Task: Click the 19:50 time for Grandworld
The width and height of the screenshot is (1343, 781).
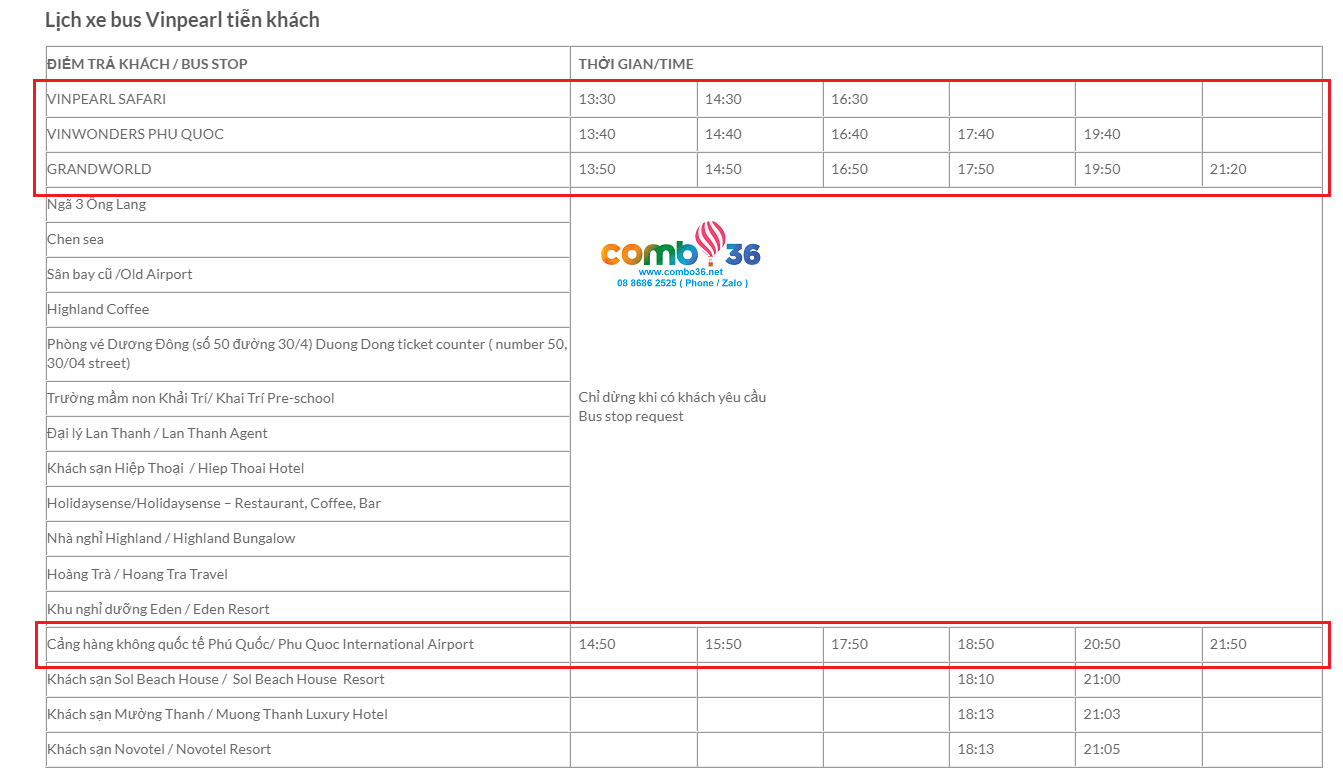Action: pos(1102,169)
